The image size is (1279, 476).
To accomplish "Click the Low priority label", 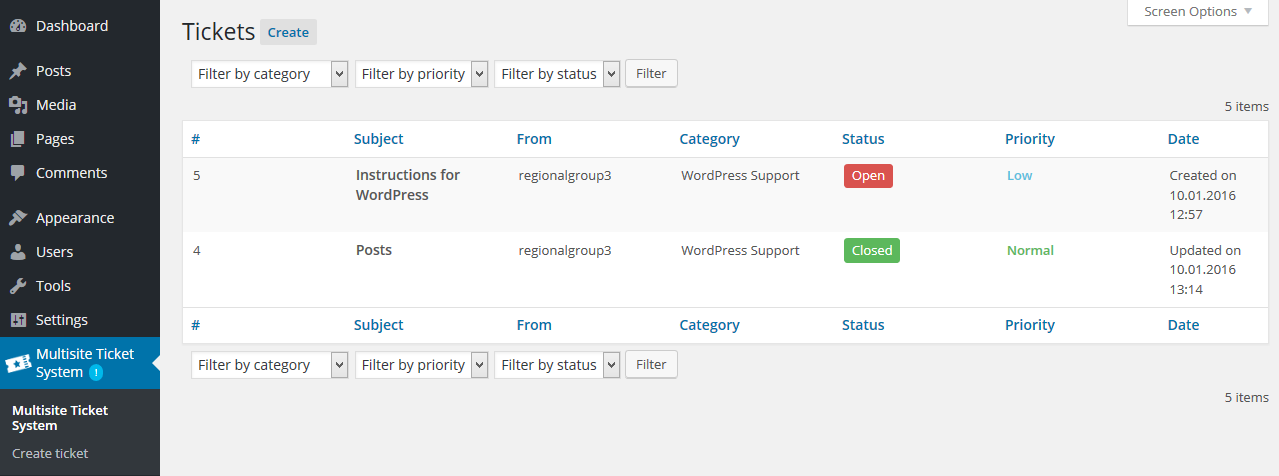I will click(1019, 176).
